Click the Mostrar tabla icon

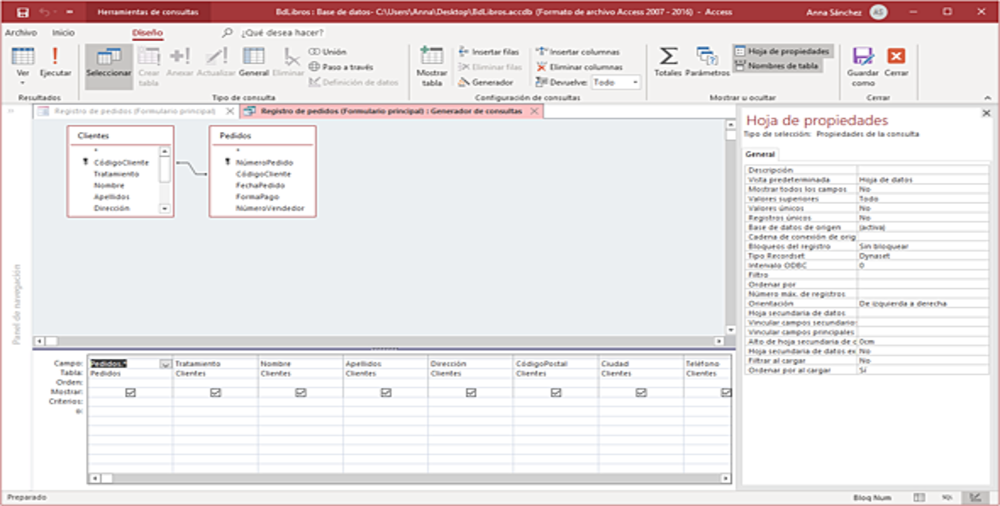point(432,58)
